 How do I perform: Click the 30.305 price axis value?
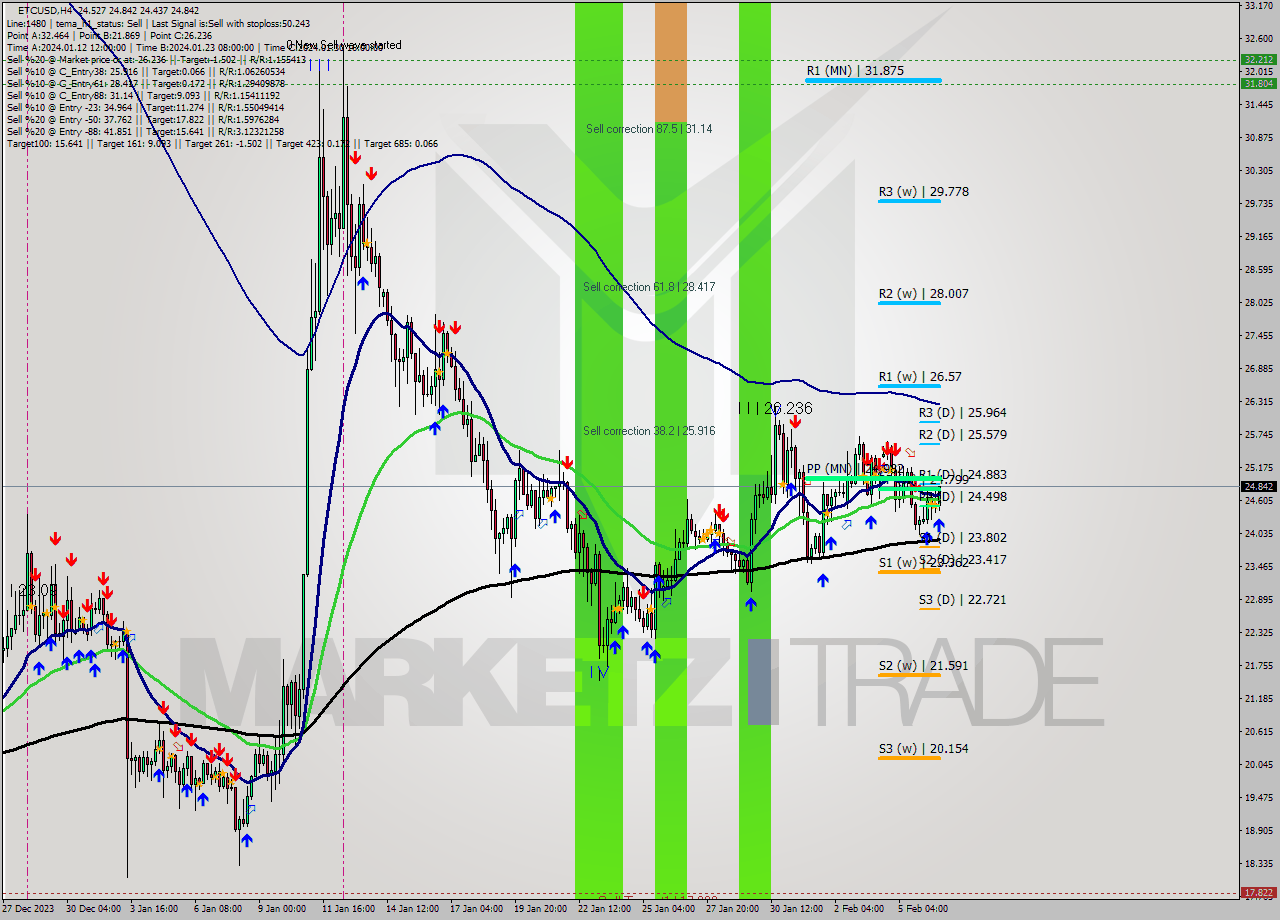pyautogui.click(x=1259, y=170)
